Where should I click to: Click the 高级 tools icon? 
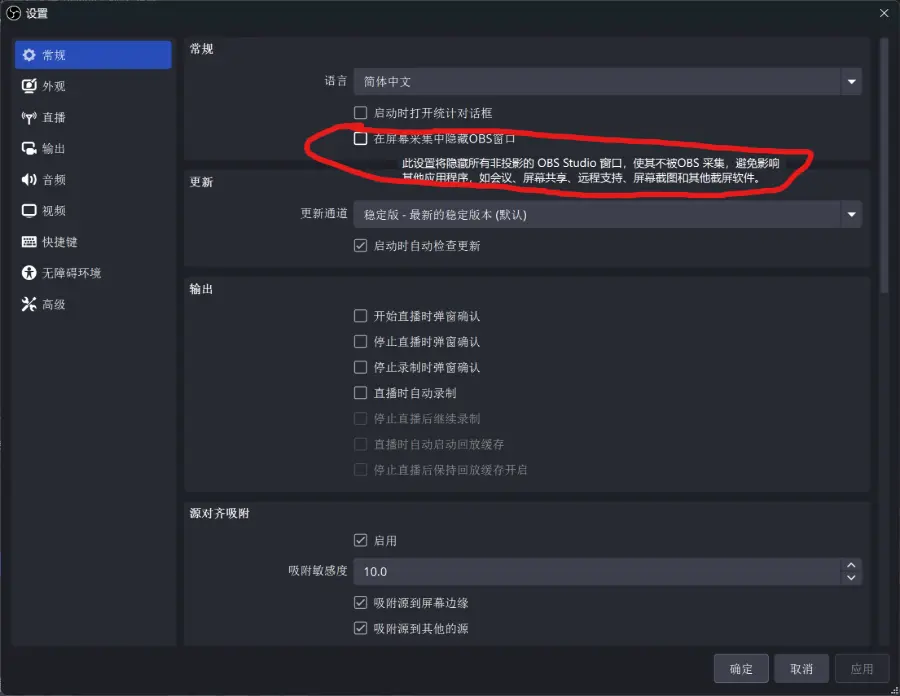(29, 304)
